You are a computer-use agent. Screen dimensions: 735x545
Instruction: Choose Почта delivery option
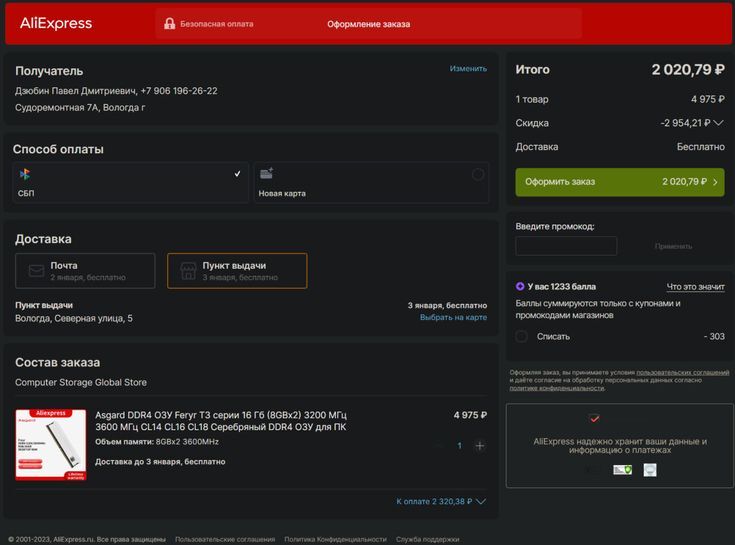click(x=85, y=271)
